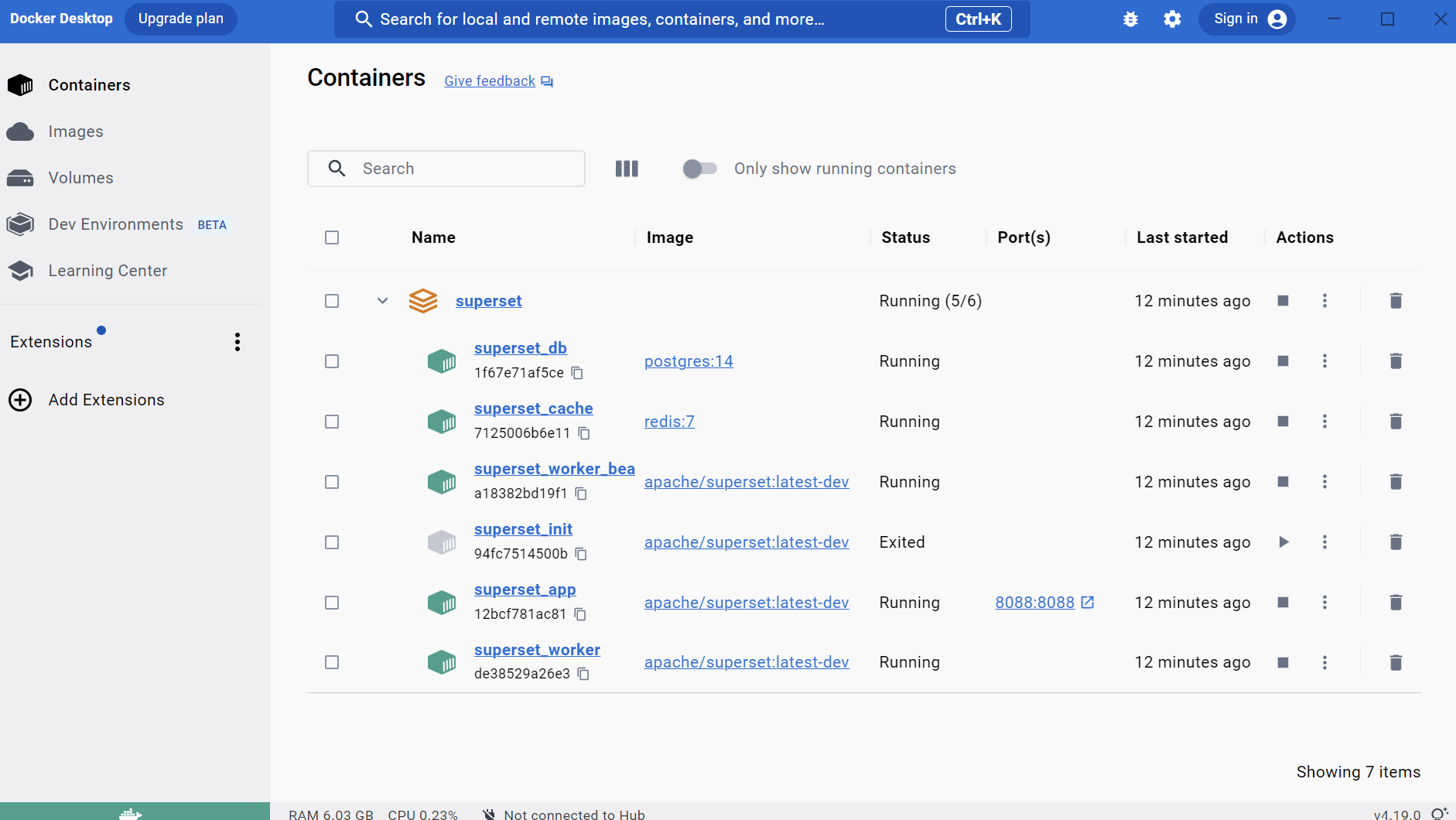
Task: Select the superset_init row checkbox
Action: [x=332, y=542]
